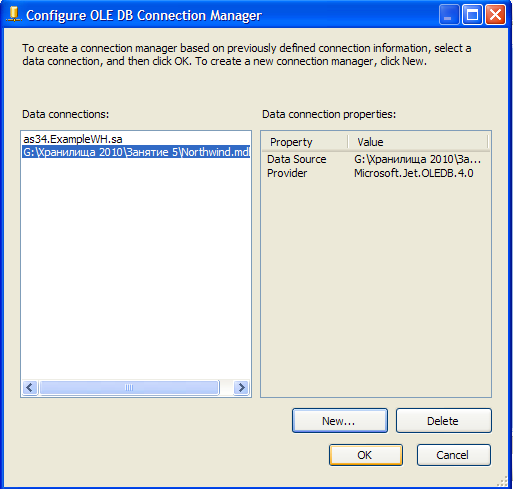Screen dimensions: 513x489
Task: Maximize the Configure OLE DB Connection Manager dialog
Action: pos(472,15)
